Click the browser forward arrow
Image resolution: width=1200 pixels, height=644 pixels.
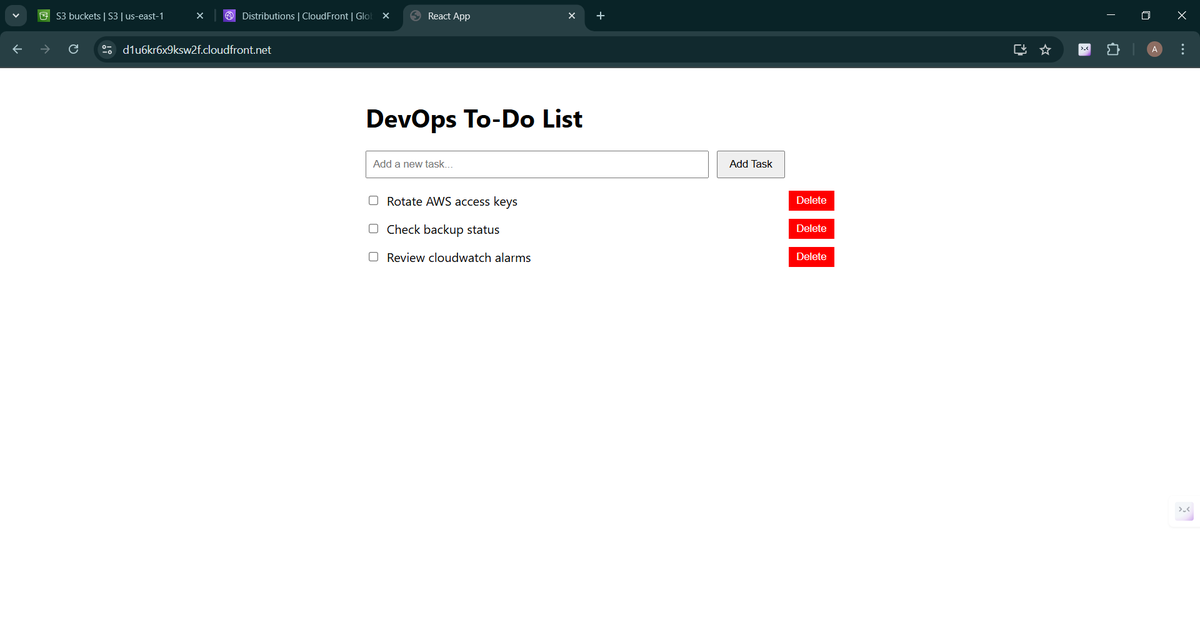tap(46, 50)
